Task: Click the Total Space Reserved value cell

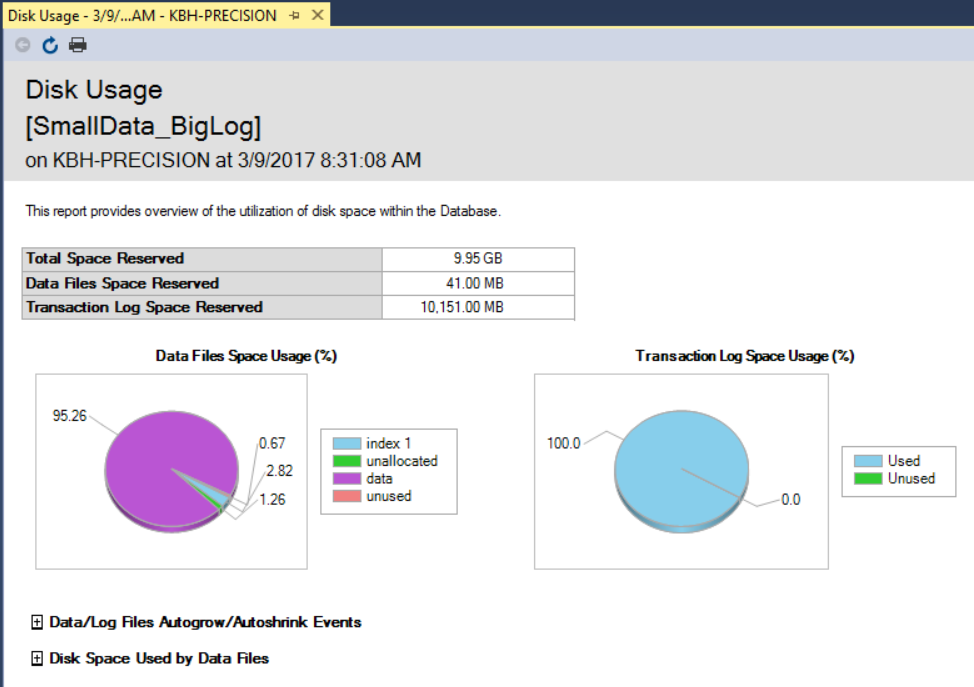Action: click(478, 258)
